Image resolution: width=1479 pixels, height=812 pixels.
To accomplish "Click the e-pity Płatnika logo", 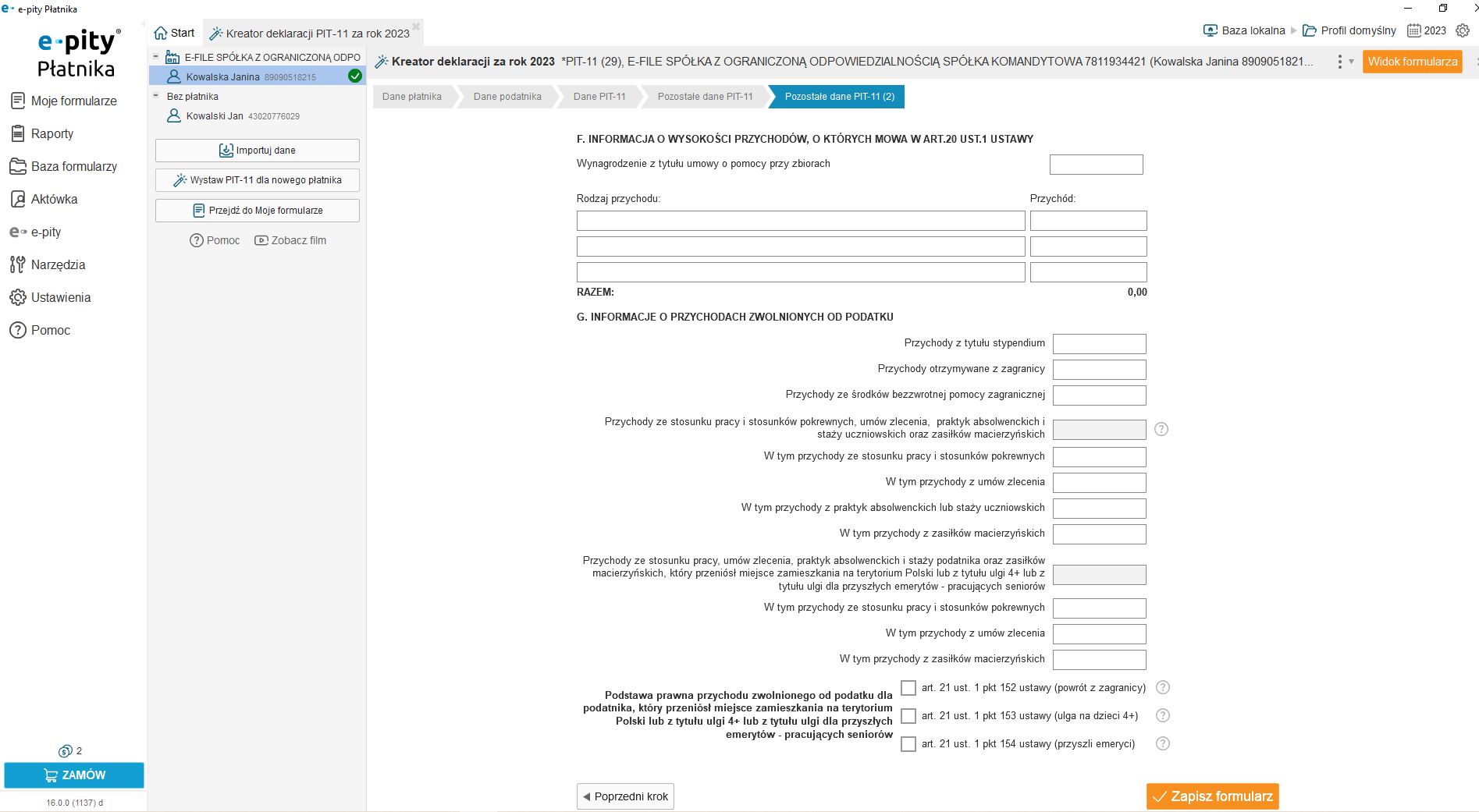I will click(78, 53).
